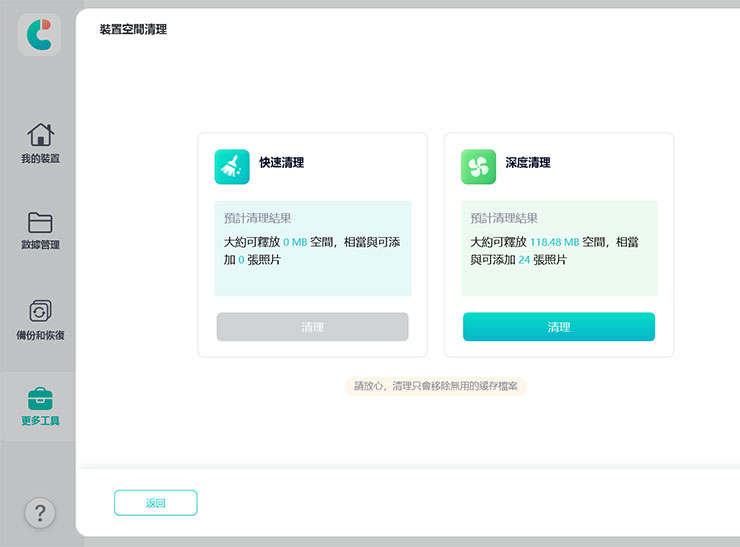Open the 我的裝置 home icon
This screenshot has height=547, width=740.
point(41,135)
